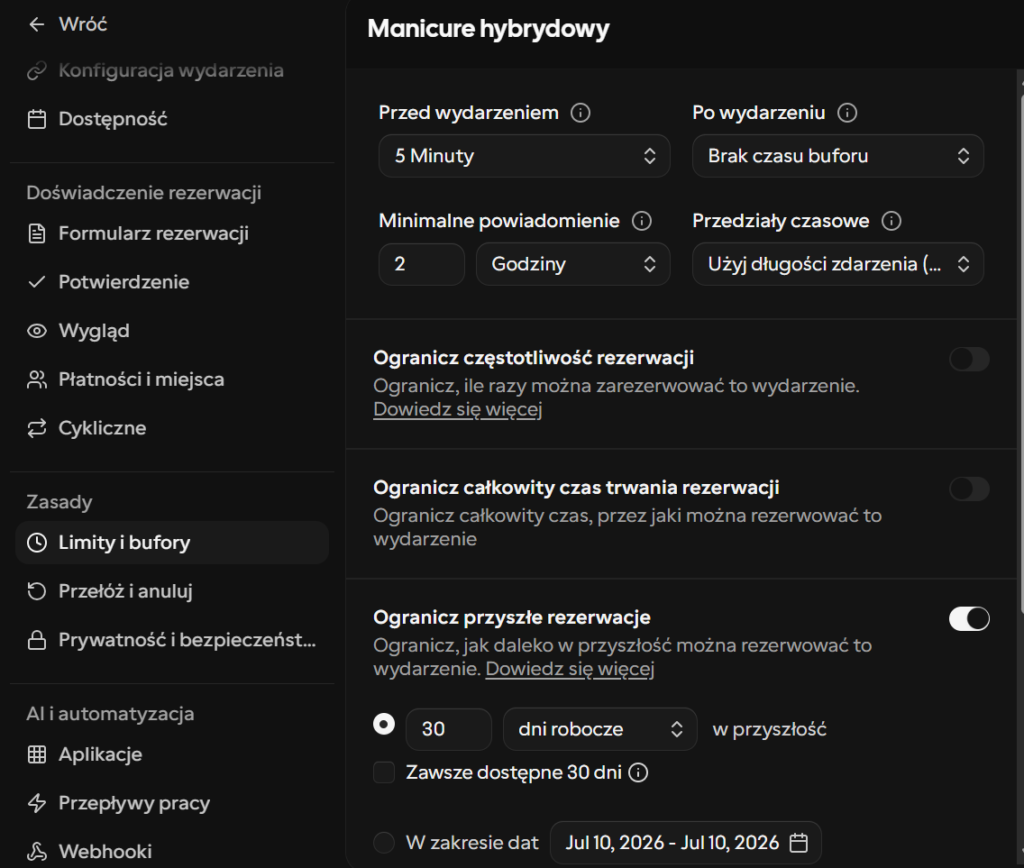Click the Doświadczenie rezerwacji section heading
The width and height of the screenshot is (1024, 868).
pyautogui.click(x=144, y=193)
